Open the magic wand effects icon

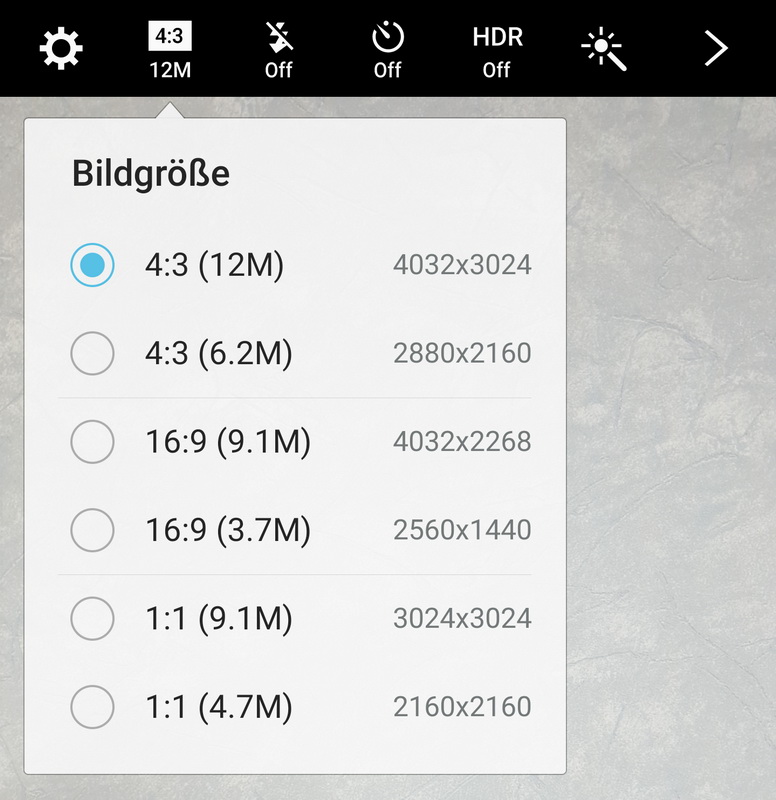606,49
